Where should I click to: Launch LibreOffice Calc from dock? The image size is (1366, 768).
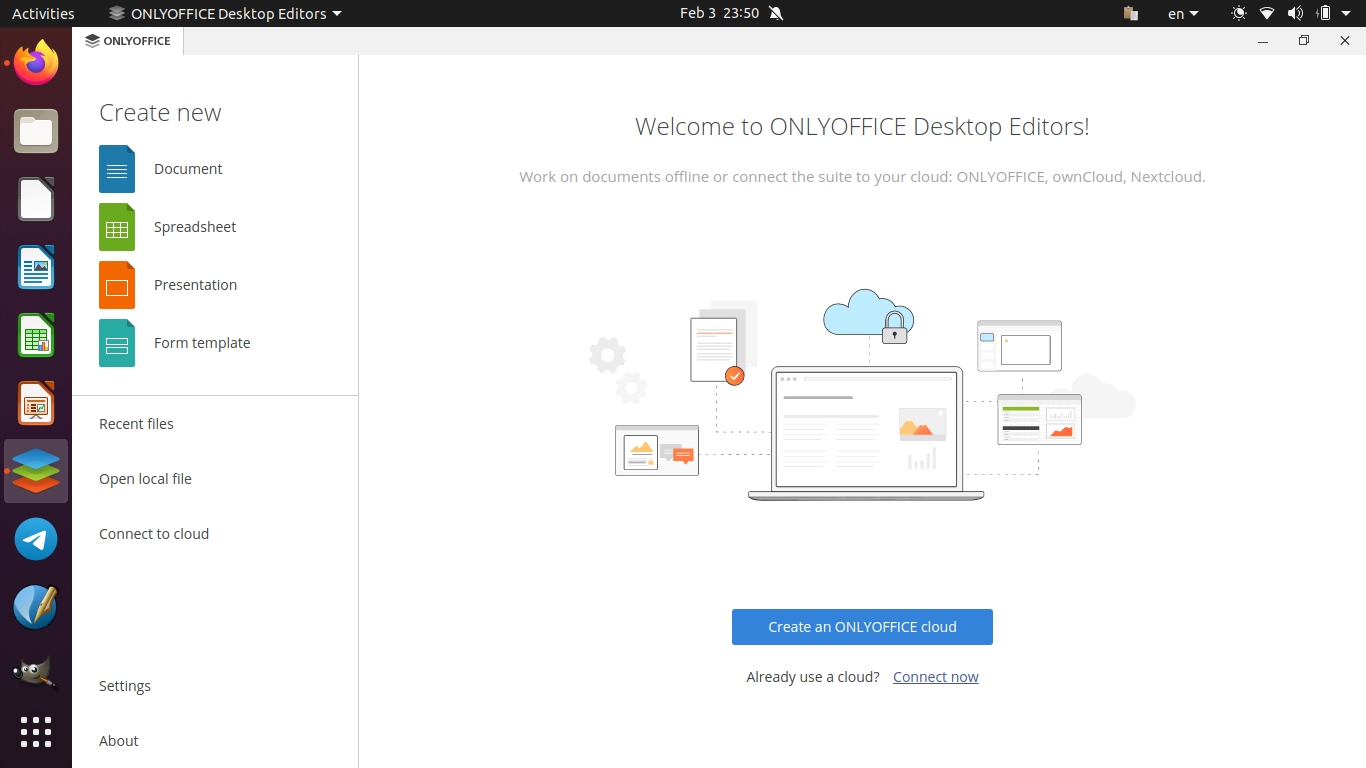coord(36,335)
